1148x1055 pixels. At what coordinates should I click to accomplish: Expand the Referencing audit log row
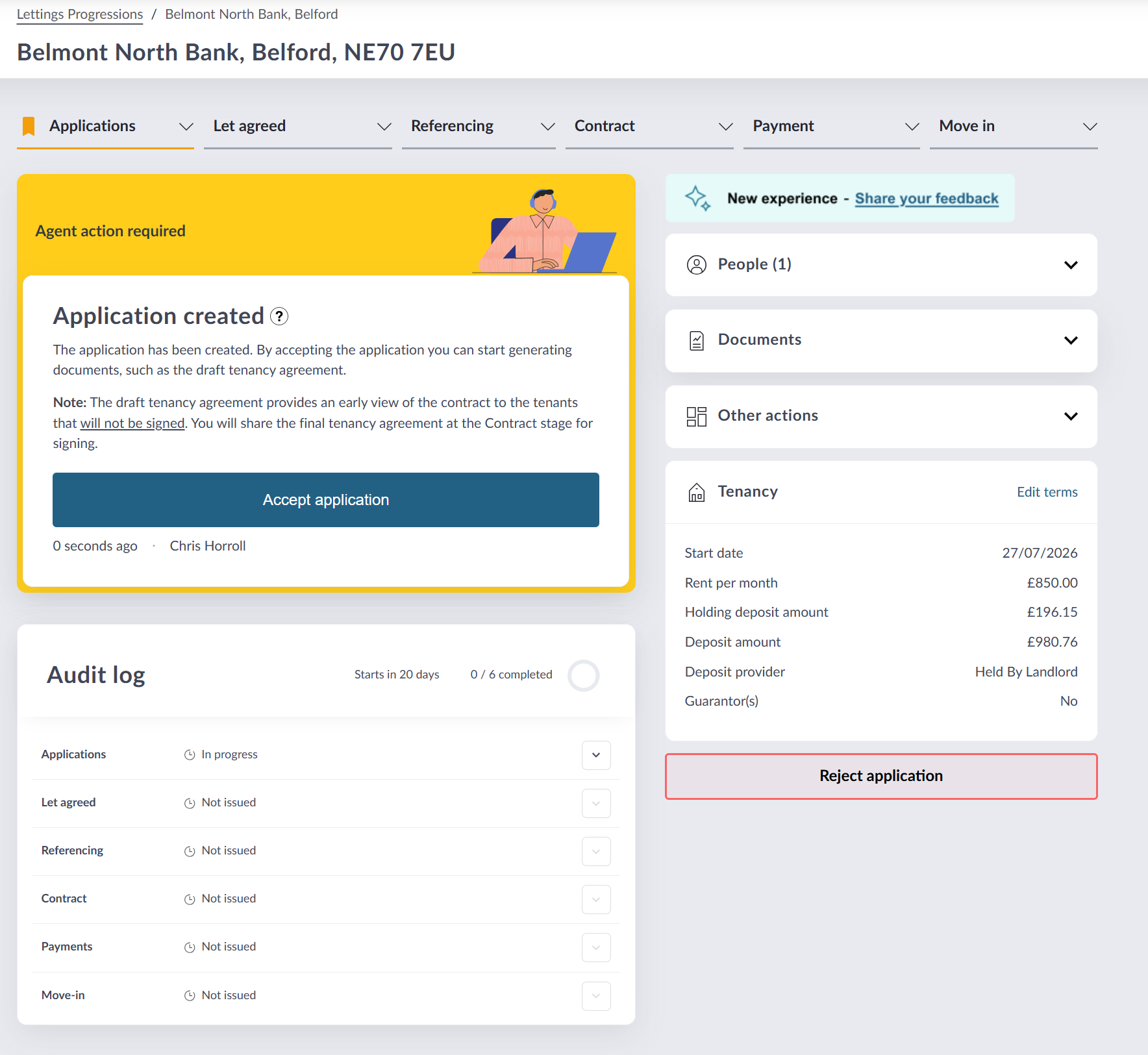tap(596, 851)
